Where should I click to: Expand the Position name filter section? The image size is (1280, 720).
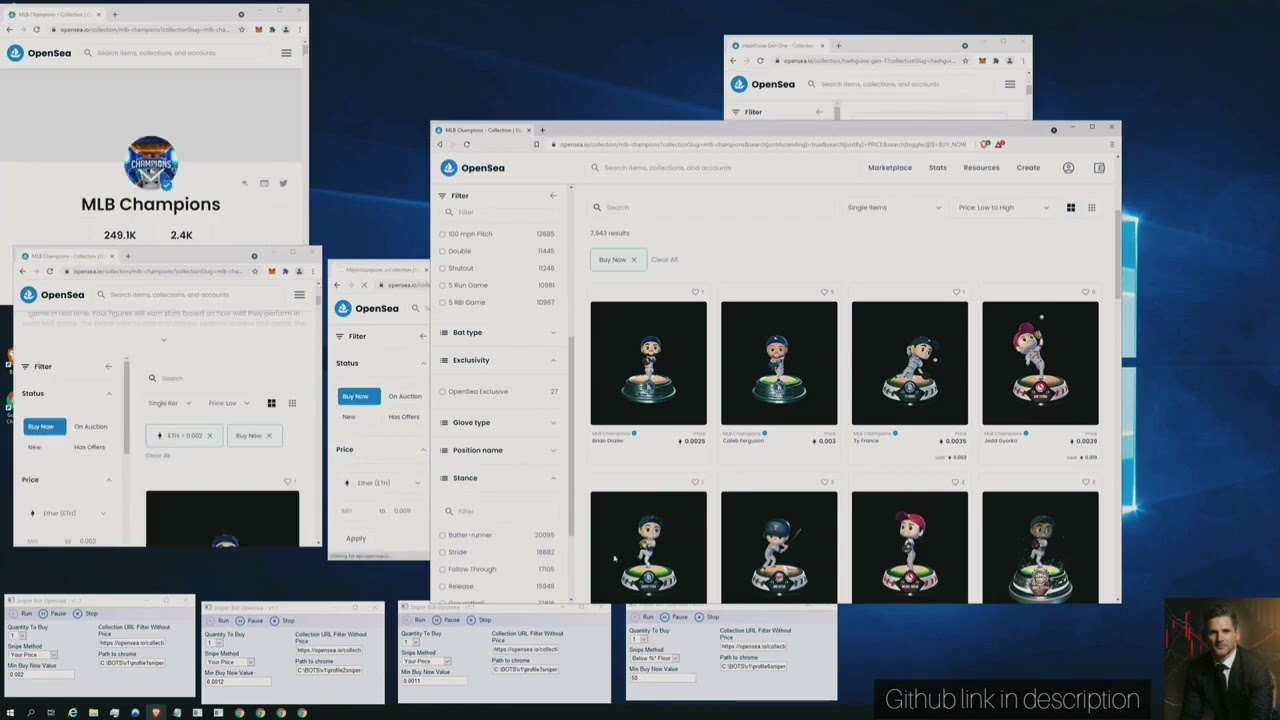coord(498,450)
